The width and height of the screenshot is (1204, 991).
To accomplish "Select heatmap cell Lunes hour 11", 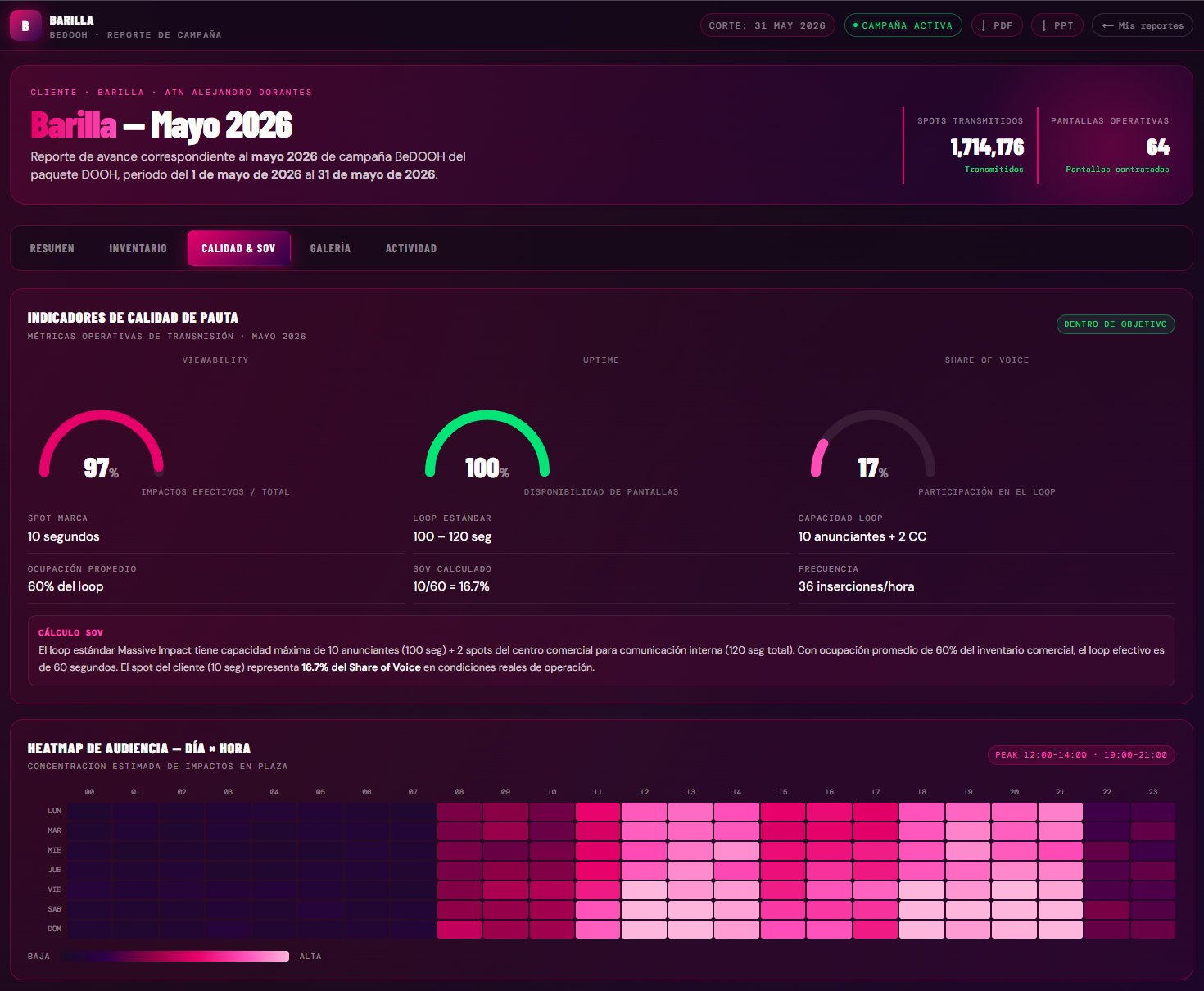I will [598, 812].
